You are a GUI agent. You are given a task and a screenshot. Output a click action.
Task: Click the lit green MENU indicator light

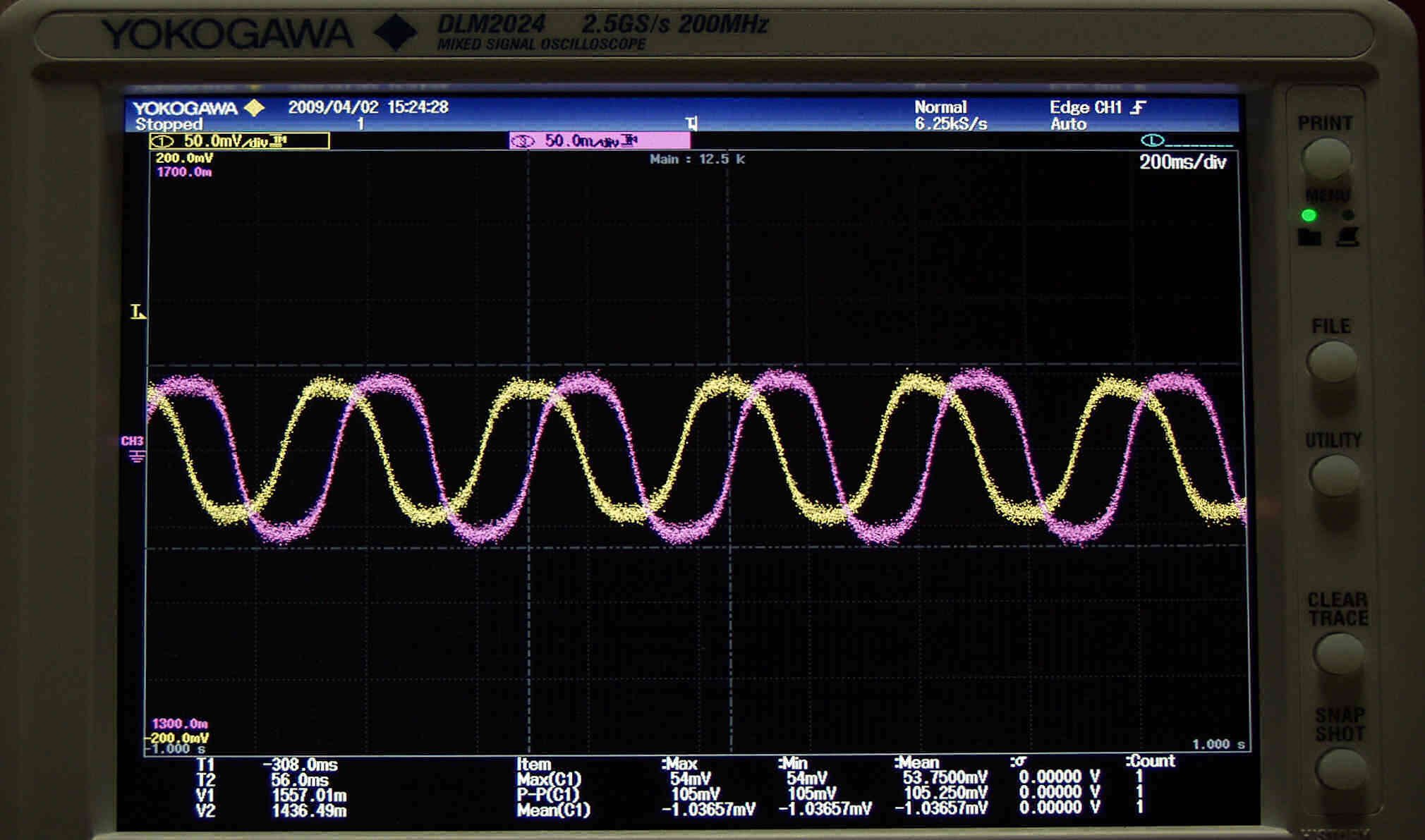tap(1309, 215)
